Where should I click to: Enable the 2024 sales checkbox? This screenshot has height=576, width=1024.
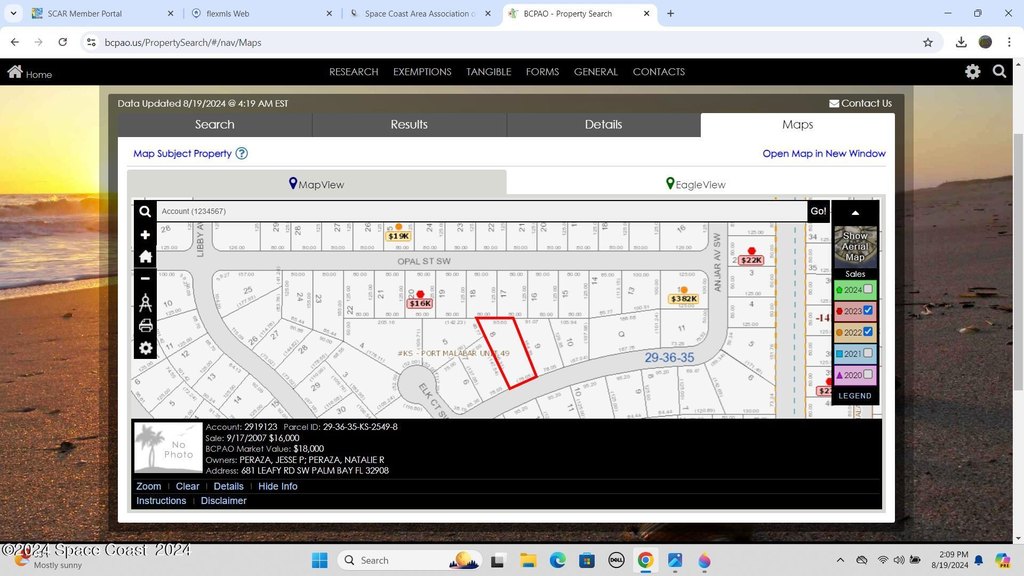868,290
